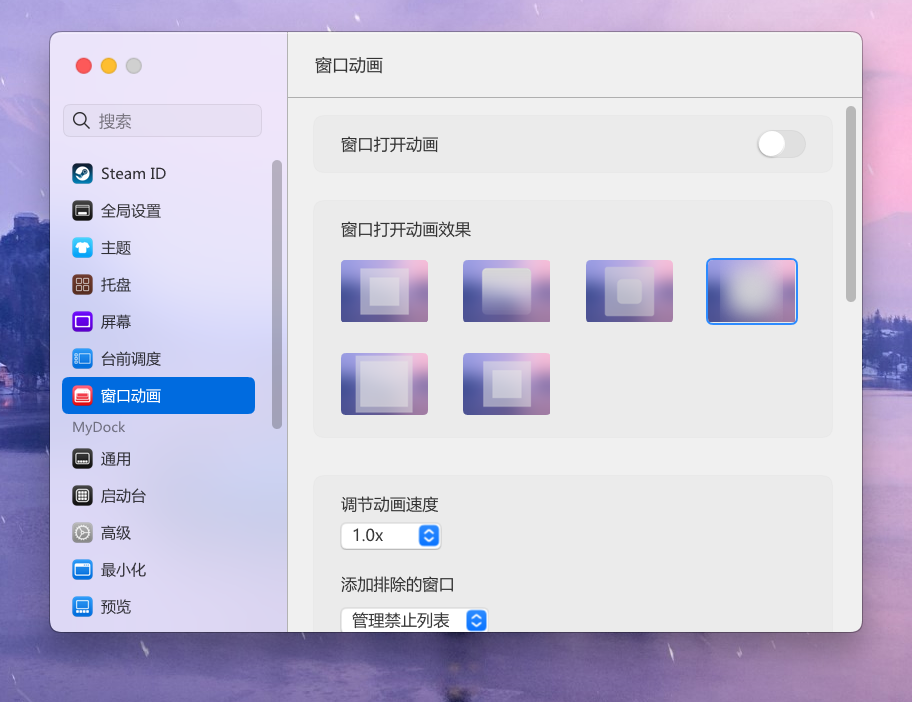The height and width of the screenshot is (702, 912).
Task: Open 最小化 under MyDock
Action: pyautogui.click(x=158, y=570)
